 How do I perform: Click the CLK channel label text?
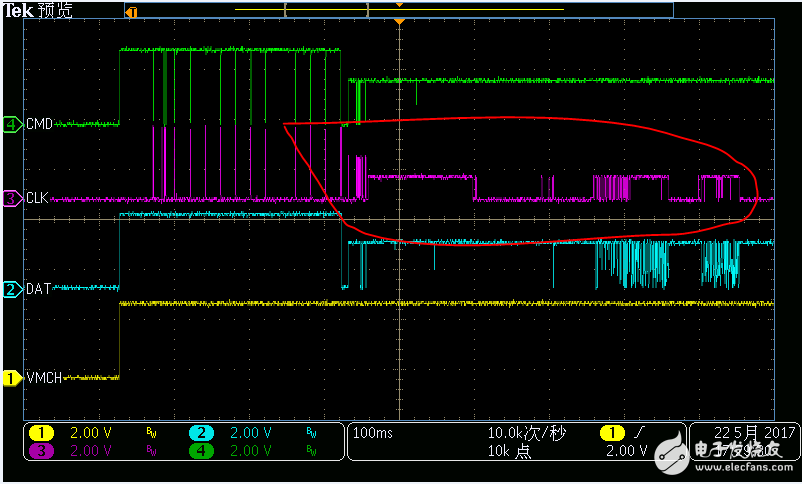(x=37, y=198)
